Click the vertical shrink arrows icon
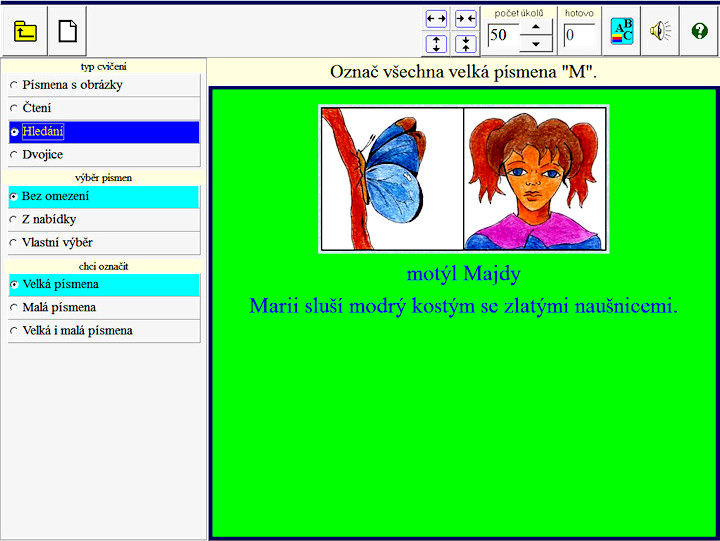 (466, 44)
